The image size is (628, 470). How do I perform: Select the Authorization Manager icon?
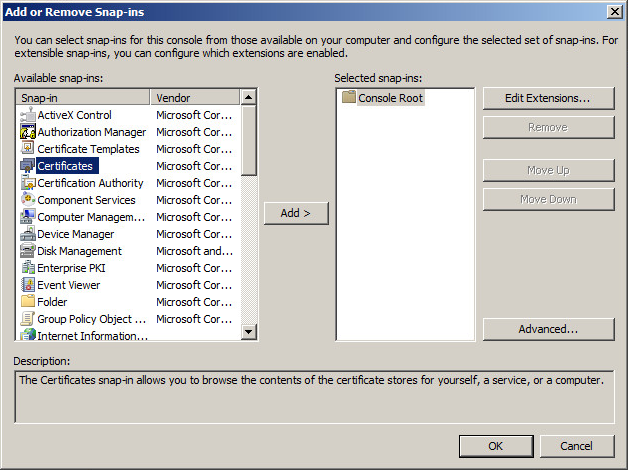[27, 132]
